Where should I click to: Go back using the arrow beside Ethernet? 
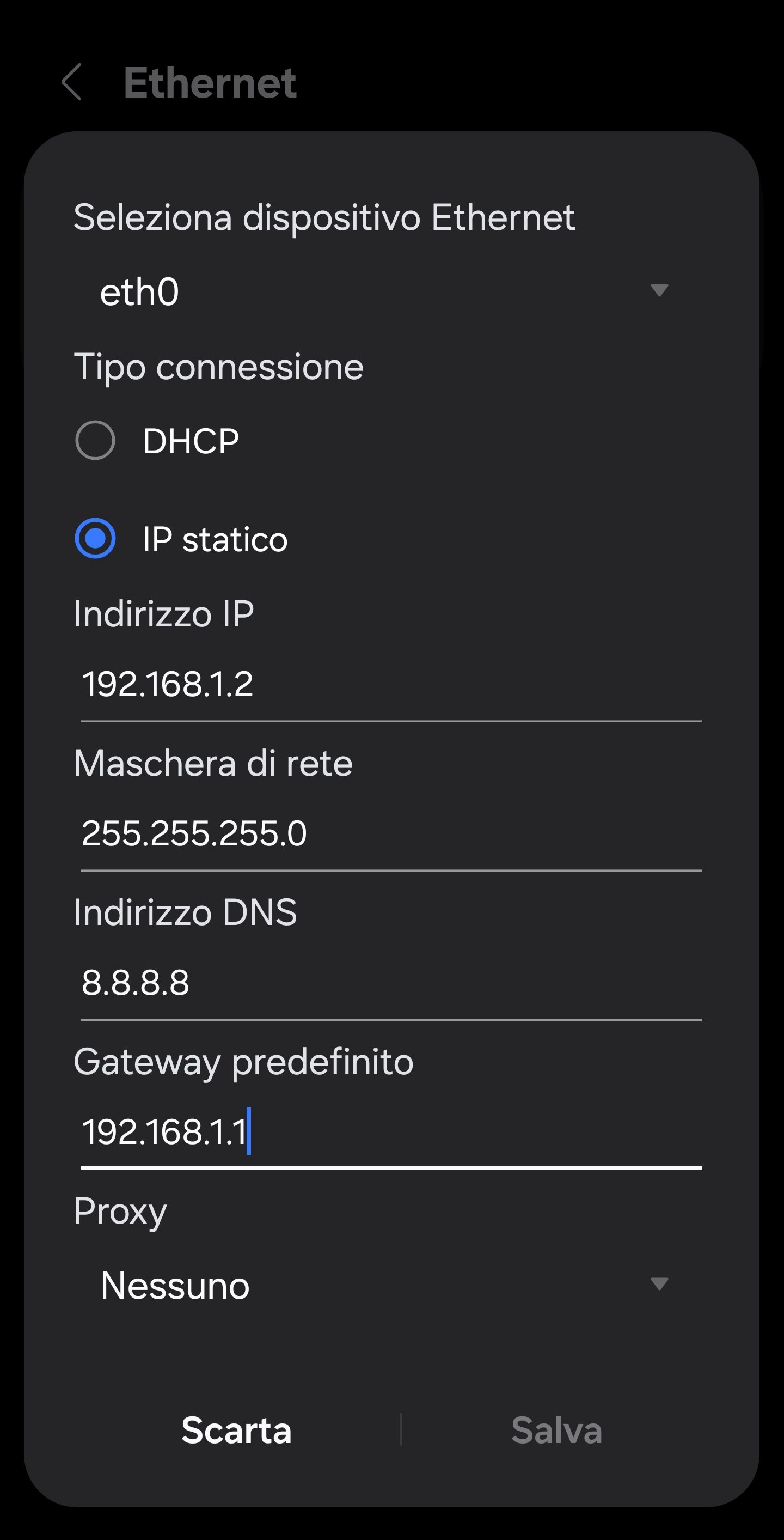[72, 82]
